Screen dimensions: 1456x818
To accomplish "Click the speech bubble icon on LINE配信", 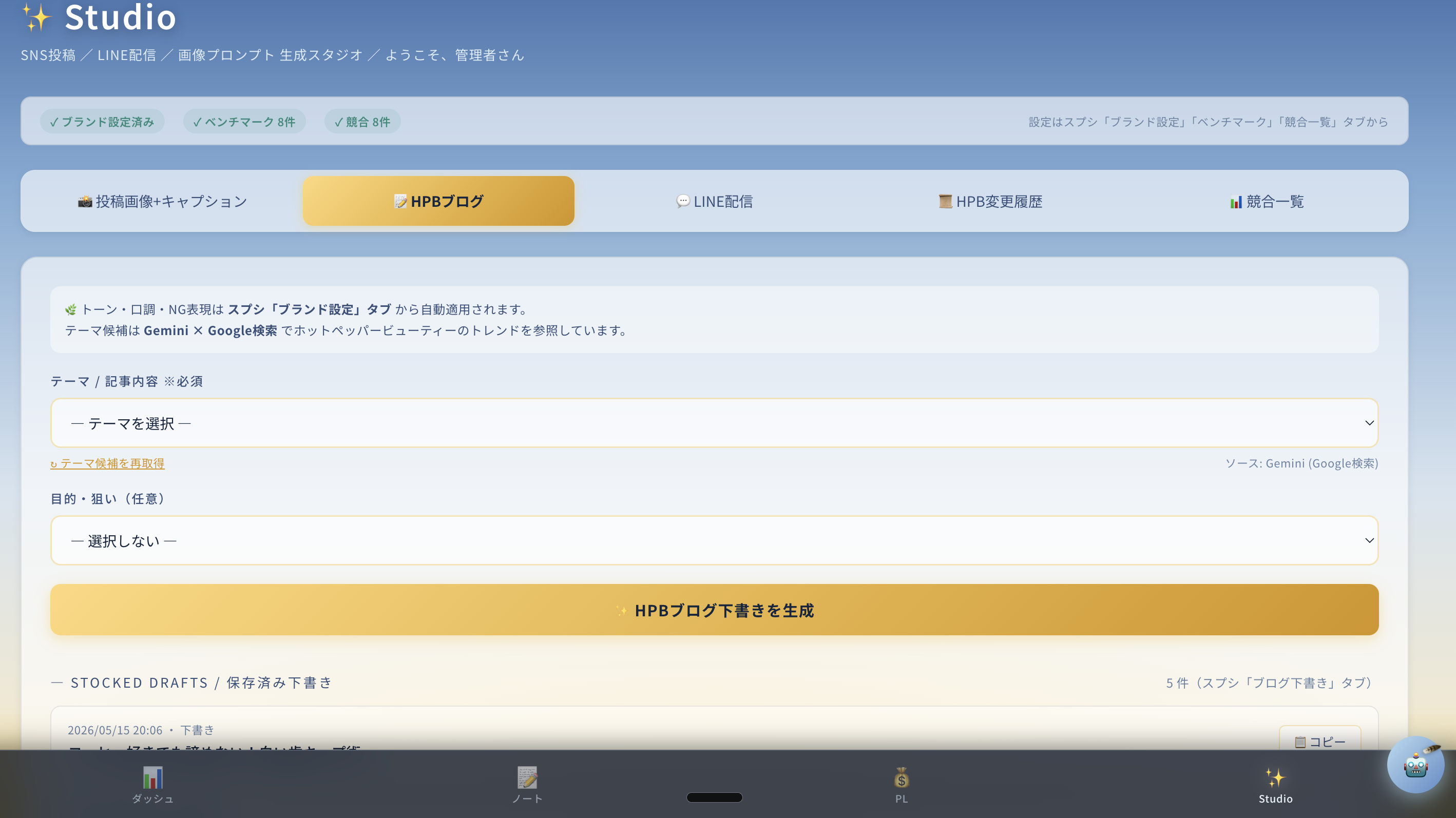I will click(683, 202).
